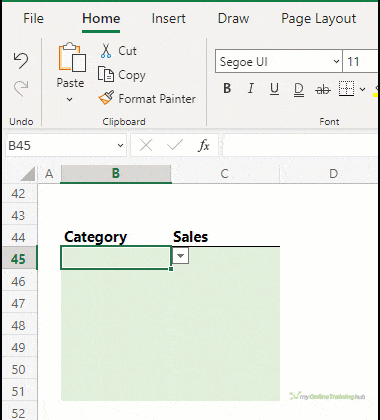The height and width of the screenshot is (420, 380).
Task: Toggle Italic formatting
Action: [x=251, y=89]
